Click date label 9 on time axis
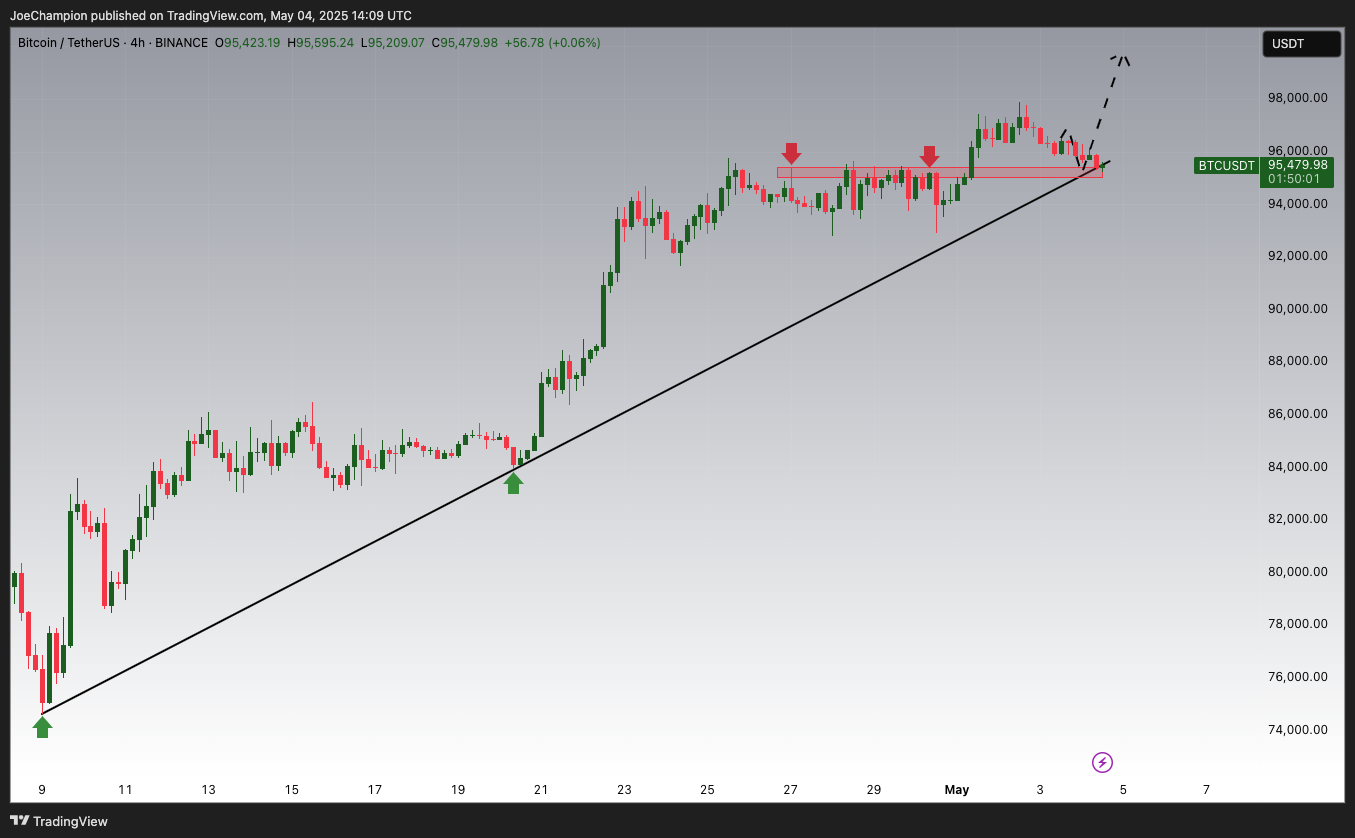The width and height of the screenshot is (1355, 838). coord(42,790)
